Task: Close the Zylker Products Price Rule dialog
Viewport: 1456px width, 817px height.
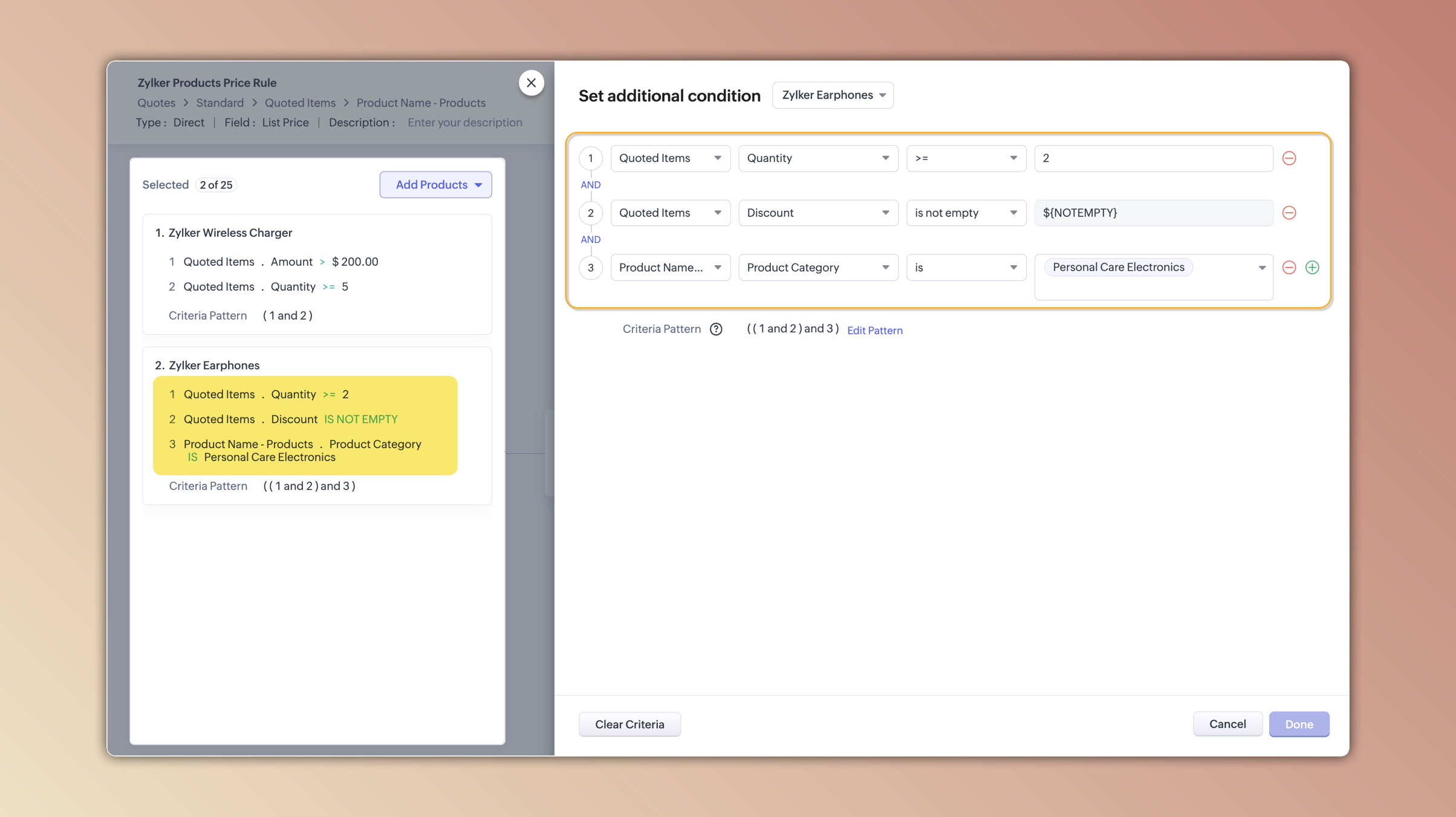Action: point(531,83)
